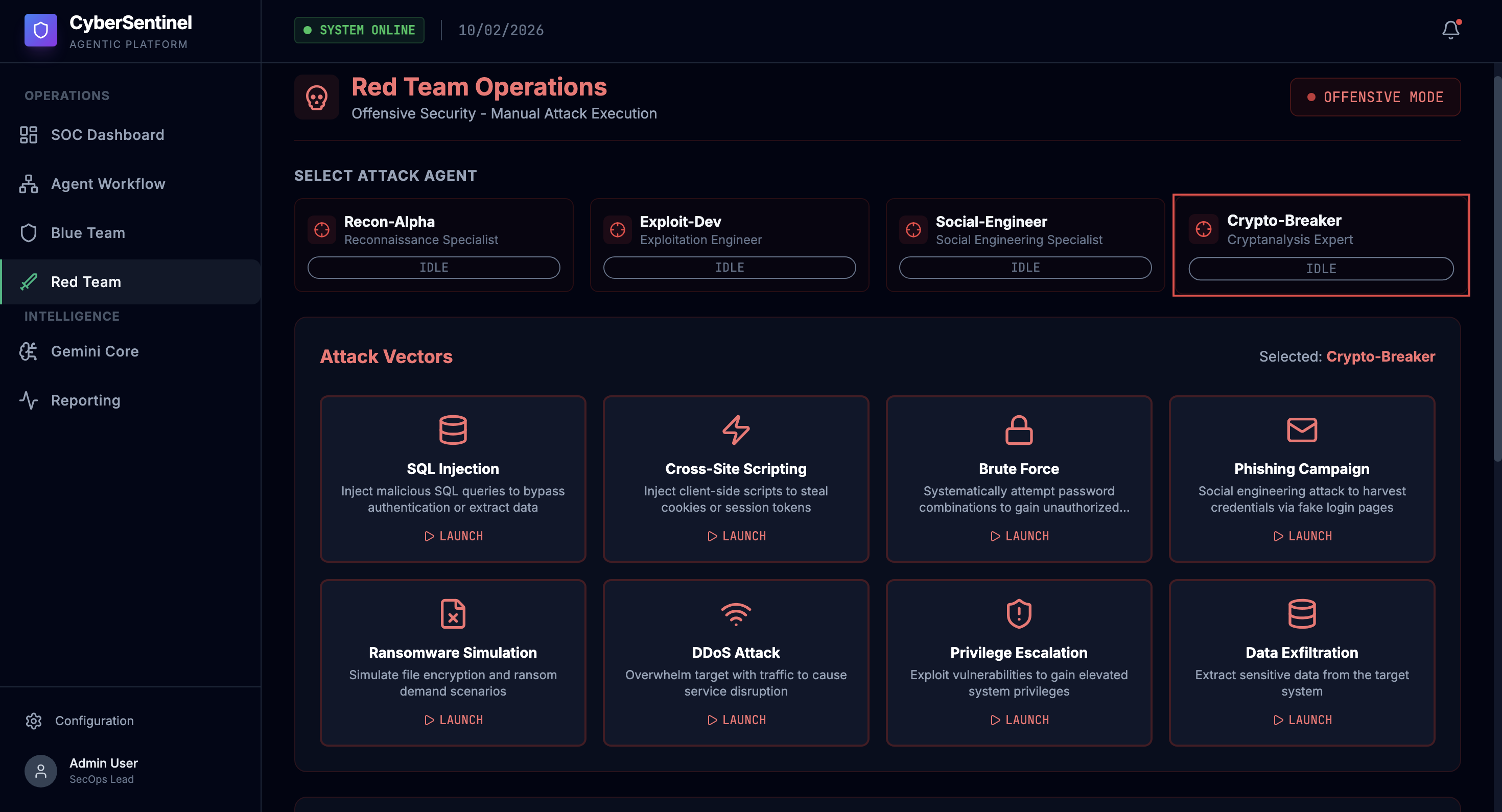This screenshot has width=1502, height=812.
Task: Click the DDoS Attack wifi icon
Action: click(x=735, y=613)
